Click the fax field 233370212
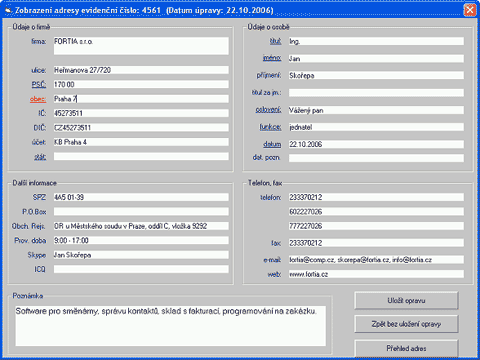 [376, 243]
